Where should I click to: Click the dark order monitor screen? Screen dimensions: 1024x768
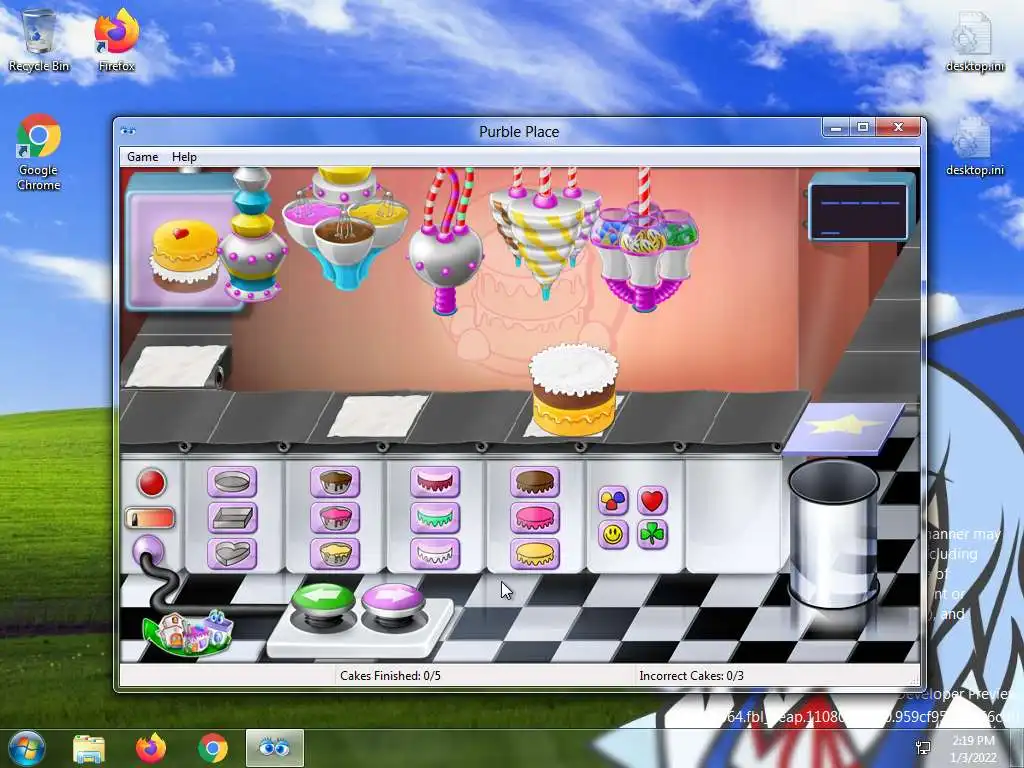click(x=859, y=212)
